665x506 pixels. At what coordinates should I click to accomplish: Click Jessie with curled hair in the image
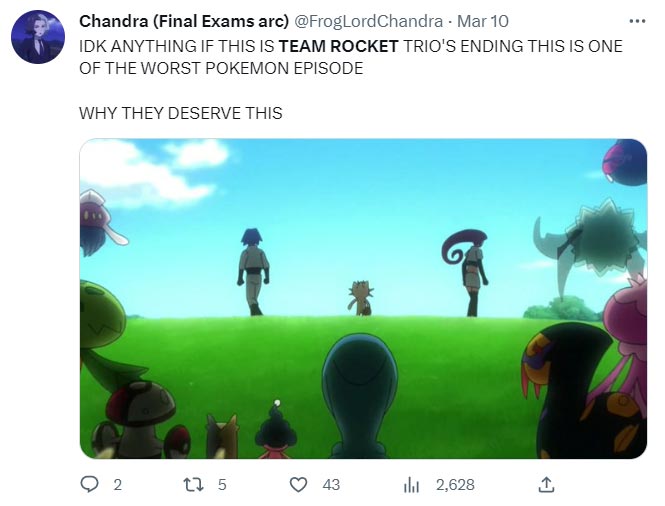[467, 273]
